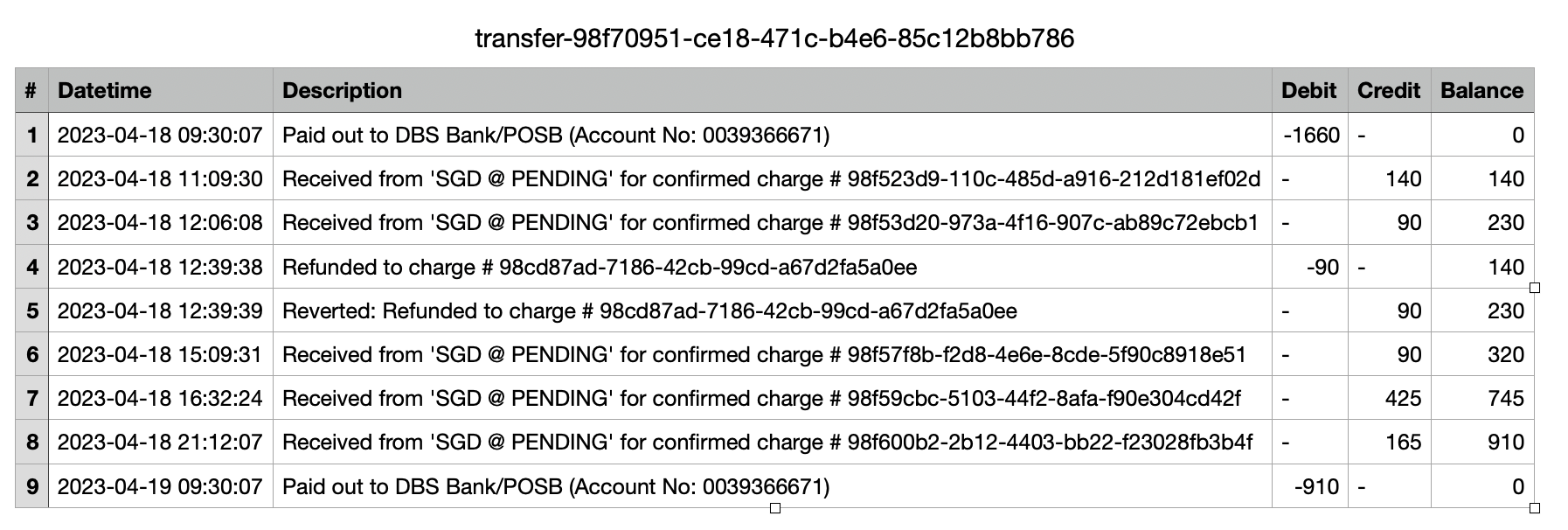Click the 745 balance cell
The image size is (1568, 530).
tap(1482, 398)
